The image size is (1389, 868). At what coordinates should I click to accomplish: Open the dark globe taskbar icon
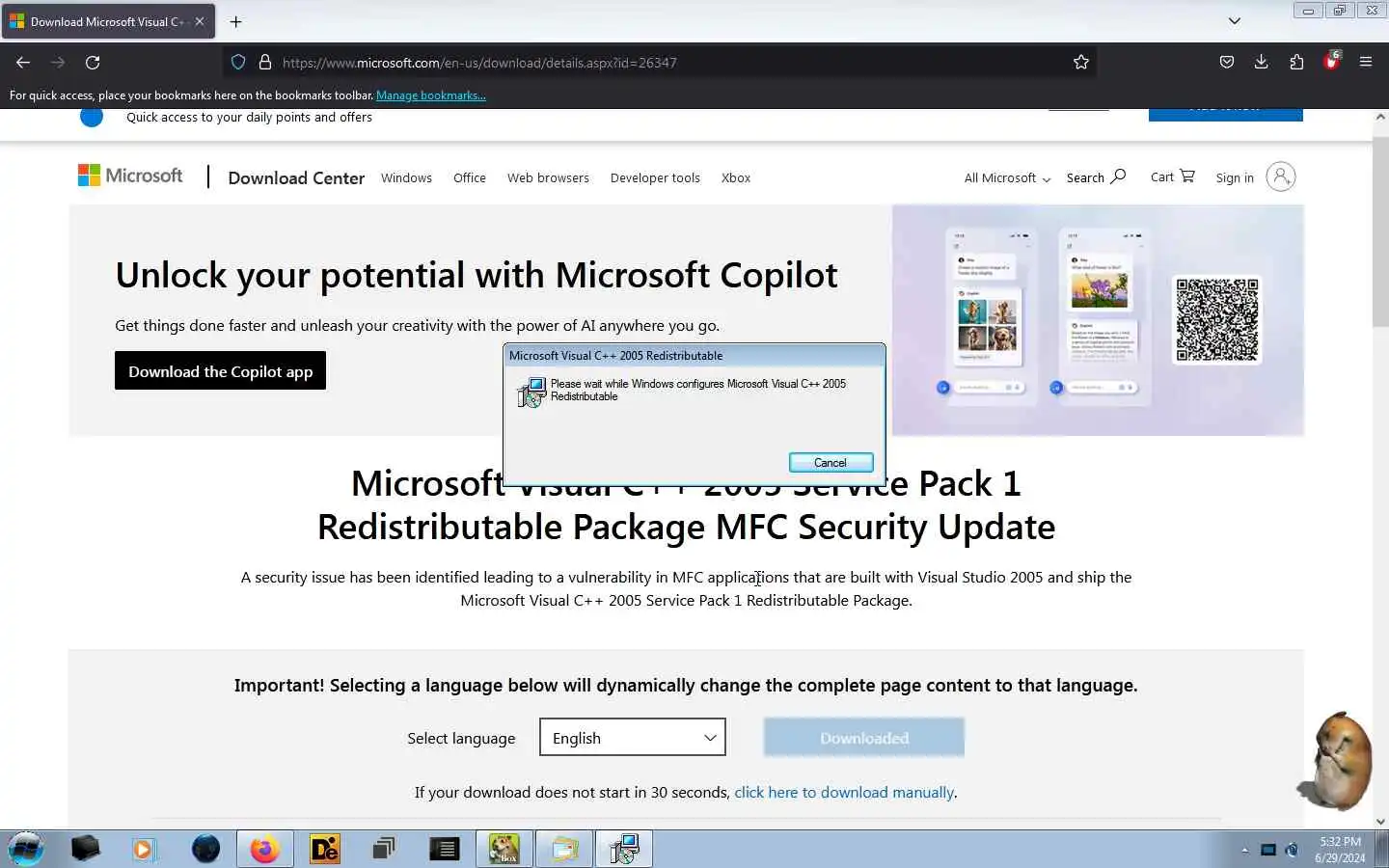205,849
